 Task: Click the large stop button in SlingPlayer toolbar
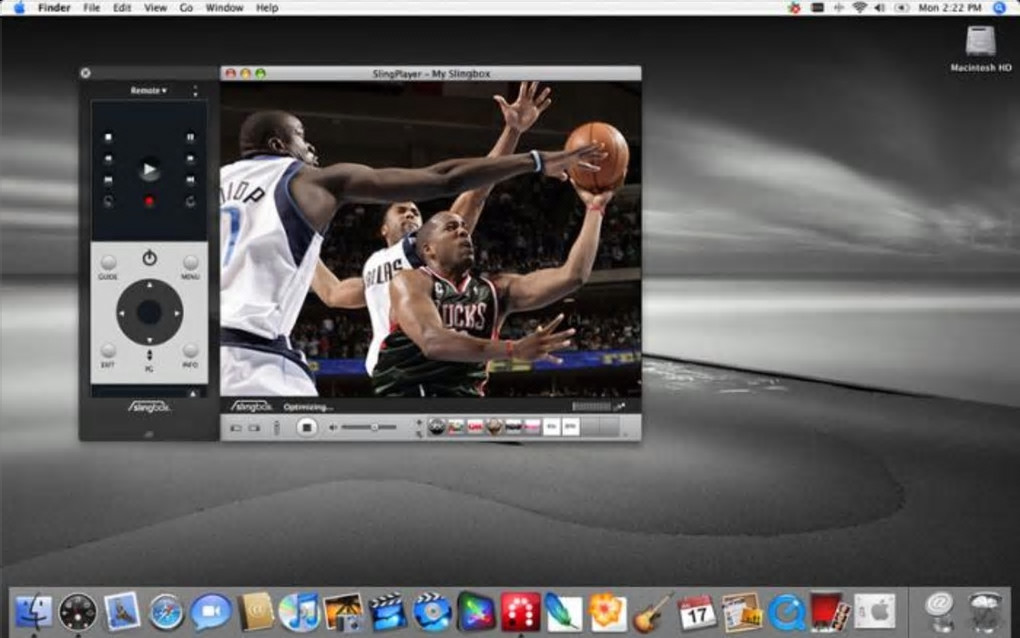307,427
